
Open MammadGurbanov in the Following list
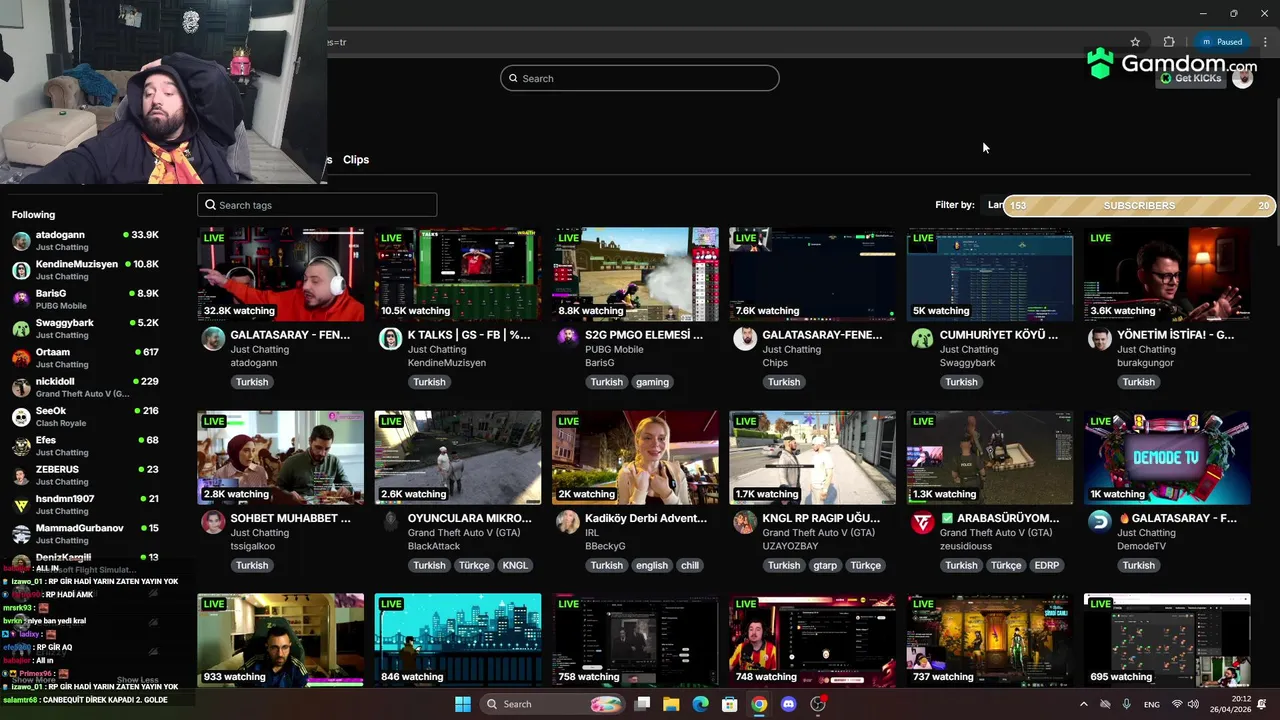85,534
